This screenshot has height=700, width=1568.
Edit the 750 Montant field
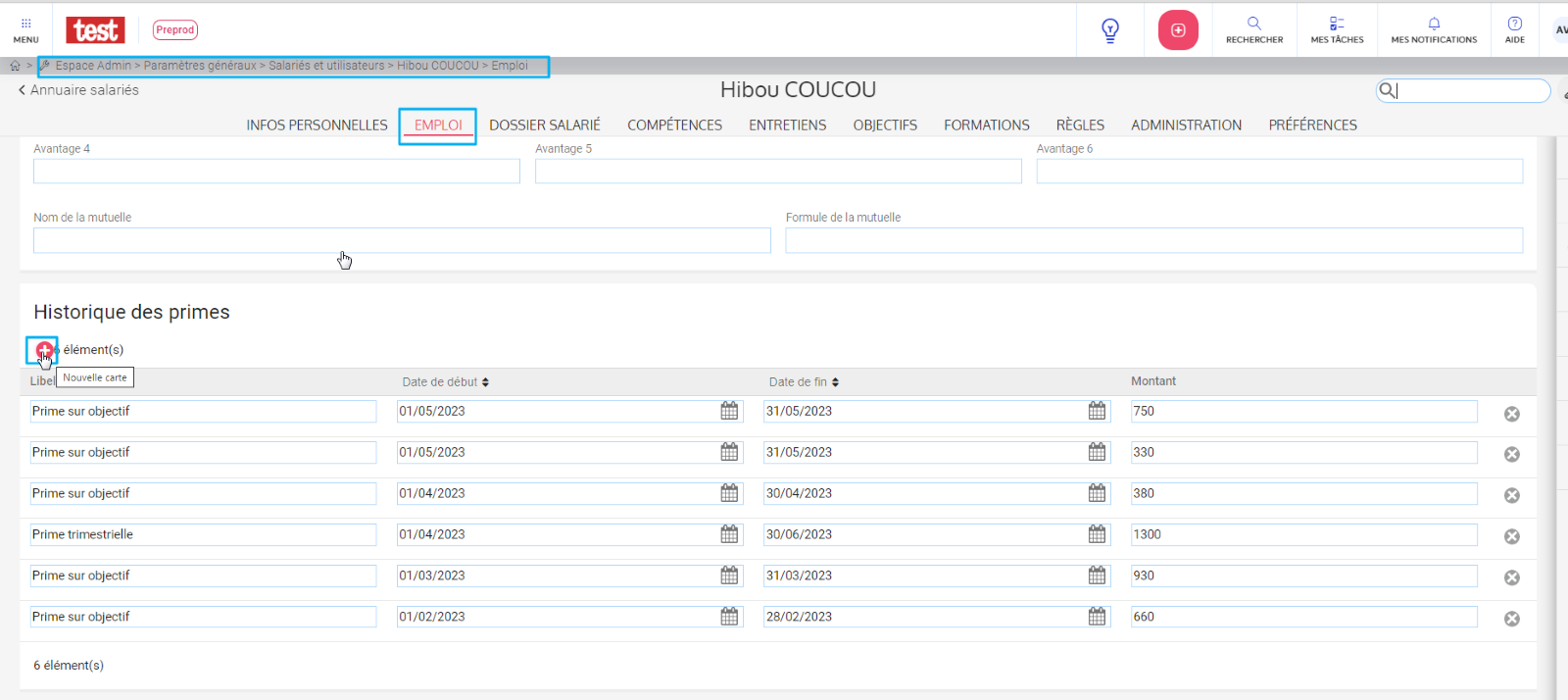(x=1302, y=412)
